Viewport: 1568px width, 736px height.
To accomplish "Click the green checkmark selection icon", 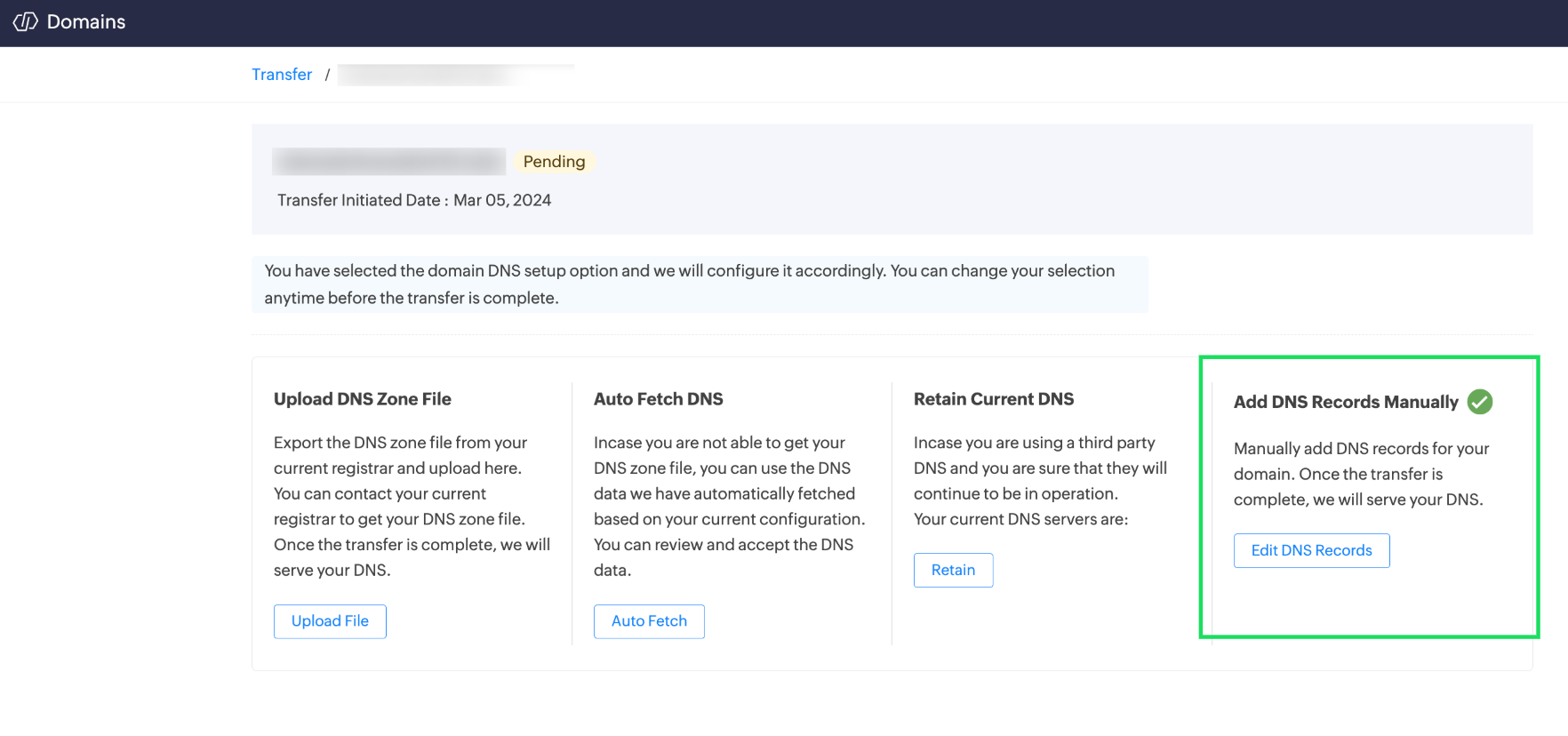I will point(1480,402).
